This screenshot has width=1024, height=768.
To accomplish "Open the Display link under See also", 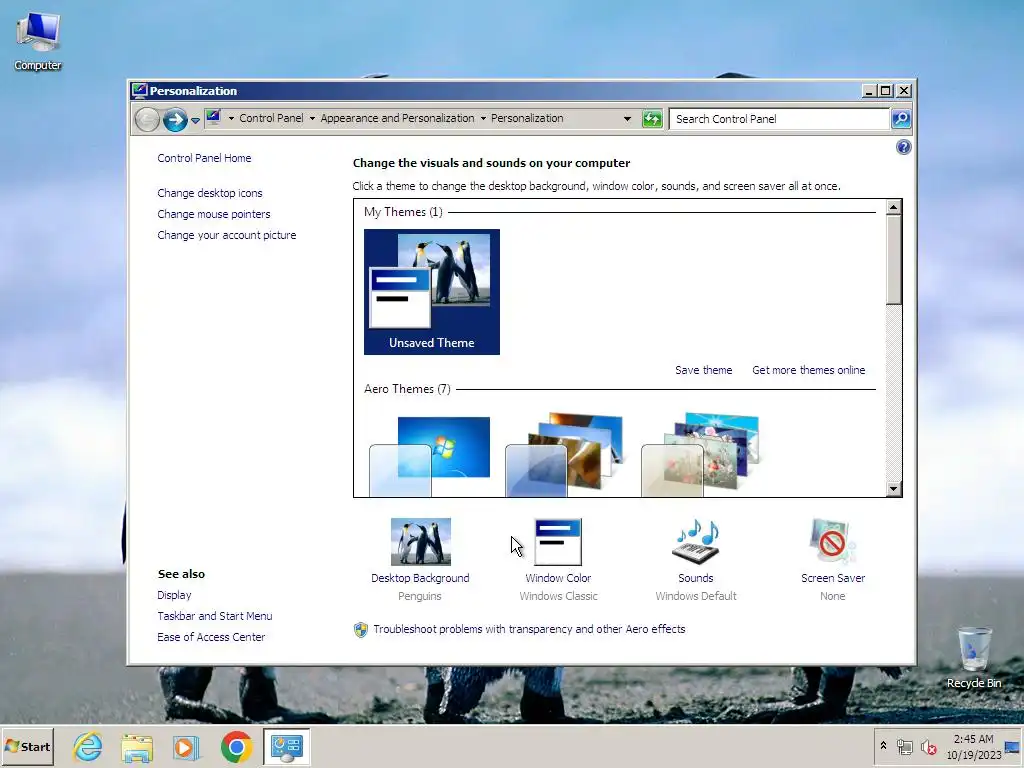I will point(174,596).
